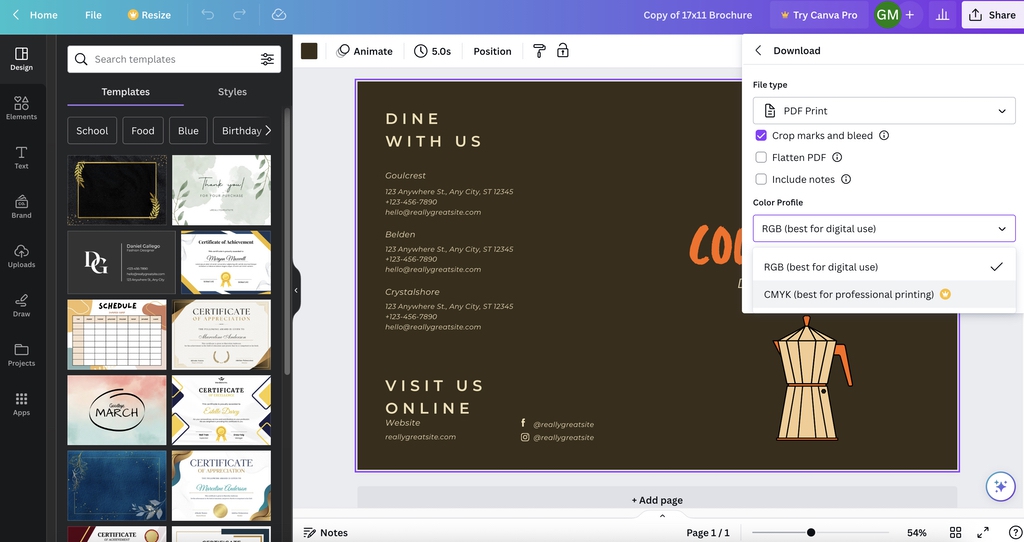Go back from the Download panel
The width and height of the screenshot is (1024, 542).
758,50
